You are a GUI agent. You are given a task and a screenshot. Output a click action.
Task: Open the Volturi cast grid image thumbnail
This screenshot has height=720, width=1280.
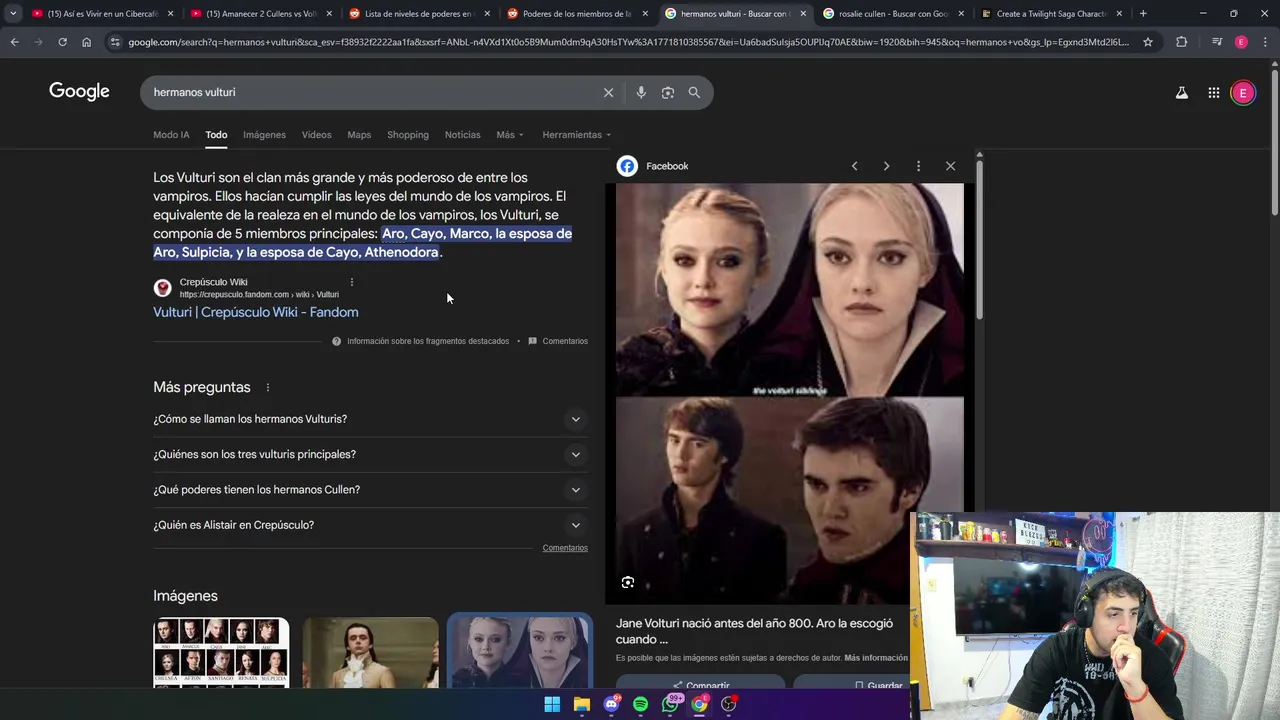pos(221,652)
